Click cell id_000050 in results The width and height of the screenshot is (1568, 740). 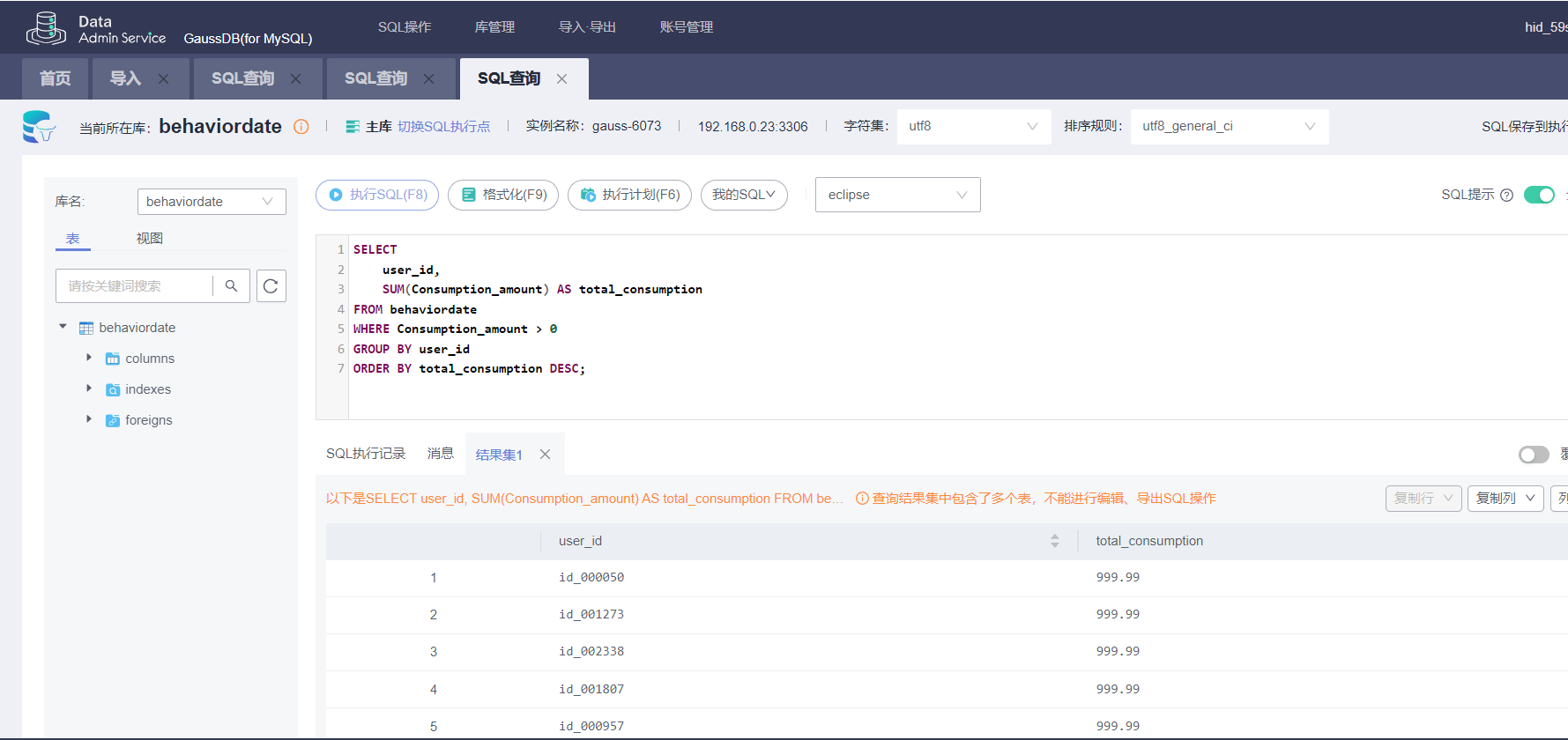(x=591, y=577)
